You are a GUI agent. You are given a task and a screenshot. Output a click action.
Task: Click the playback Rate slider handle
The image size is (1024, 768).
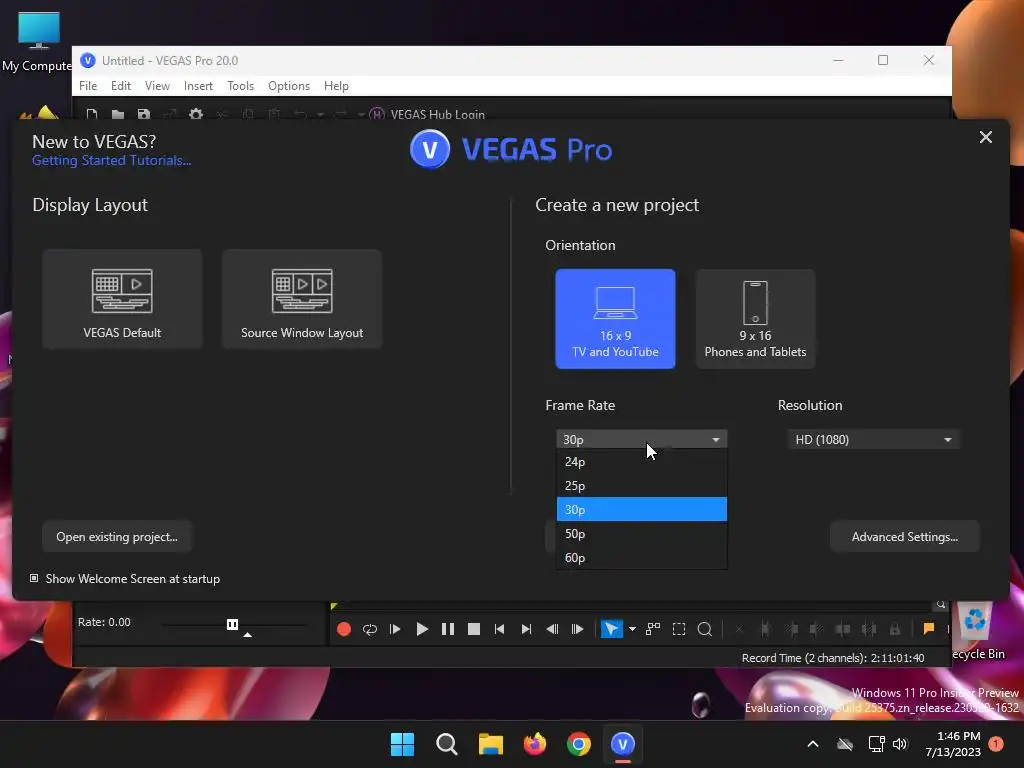[x=232, y=624]
